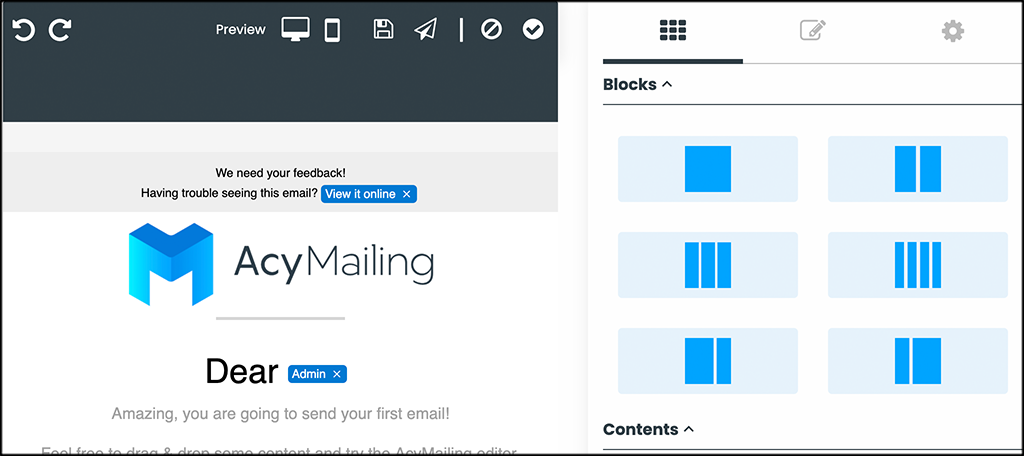
Task: Undo the last editor change
Action: [x=23, y=30]
